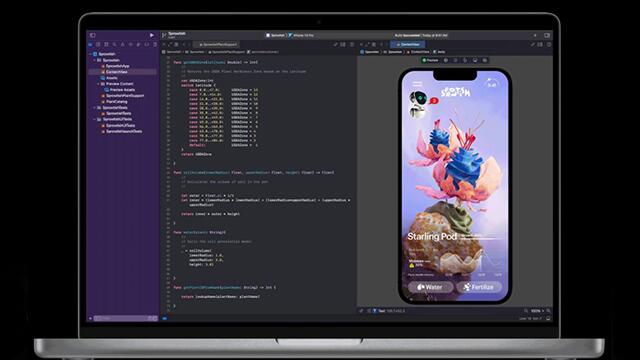Viewport: 640px width, 360px height.
Task: Toggle the live Preview button on canvas
Action: point(430,60)
